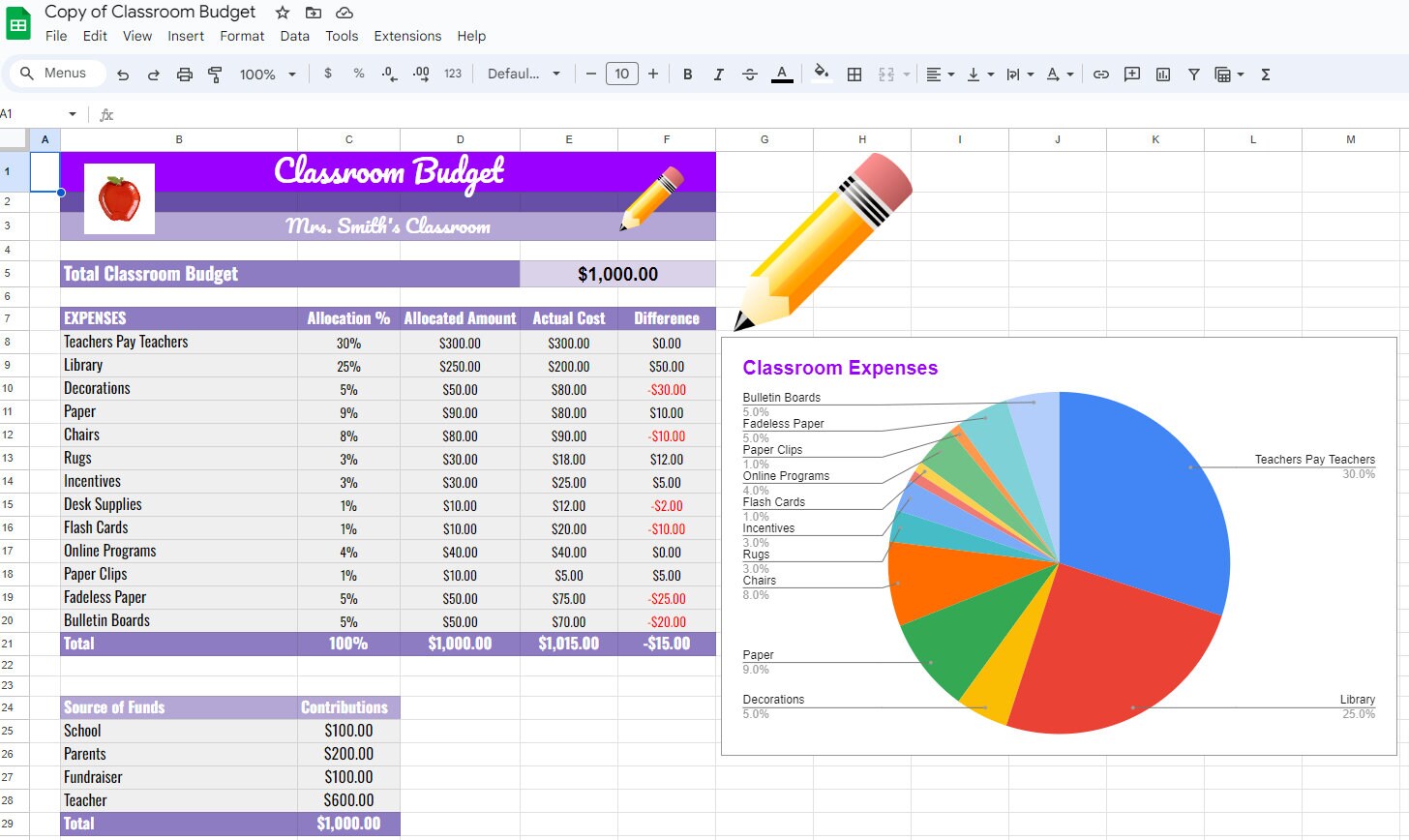This screenshot has height=840, width=1409.
Task: Open the Extensions menu
Action: pyautogui.click(x=407, y=36)
